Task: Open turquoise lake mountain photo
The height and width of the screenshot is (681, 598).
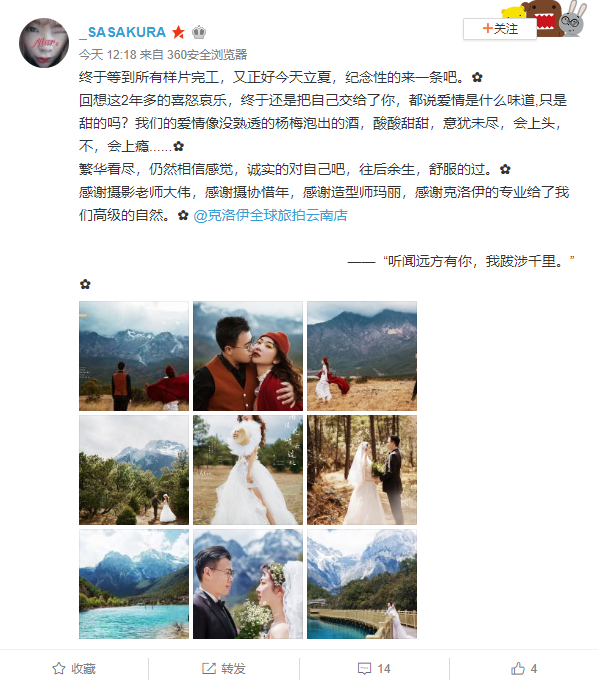Action: tap(134, 584)
